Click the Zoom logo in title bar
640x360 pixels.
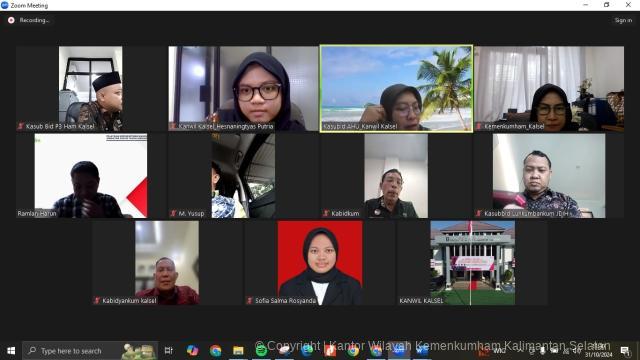[x=4, y=5]
